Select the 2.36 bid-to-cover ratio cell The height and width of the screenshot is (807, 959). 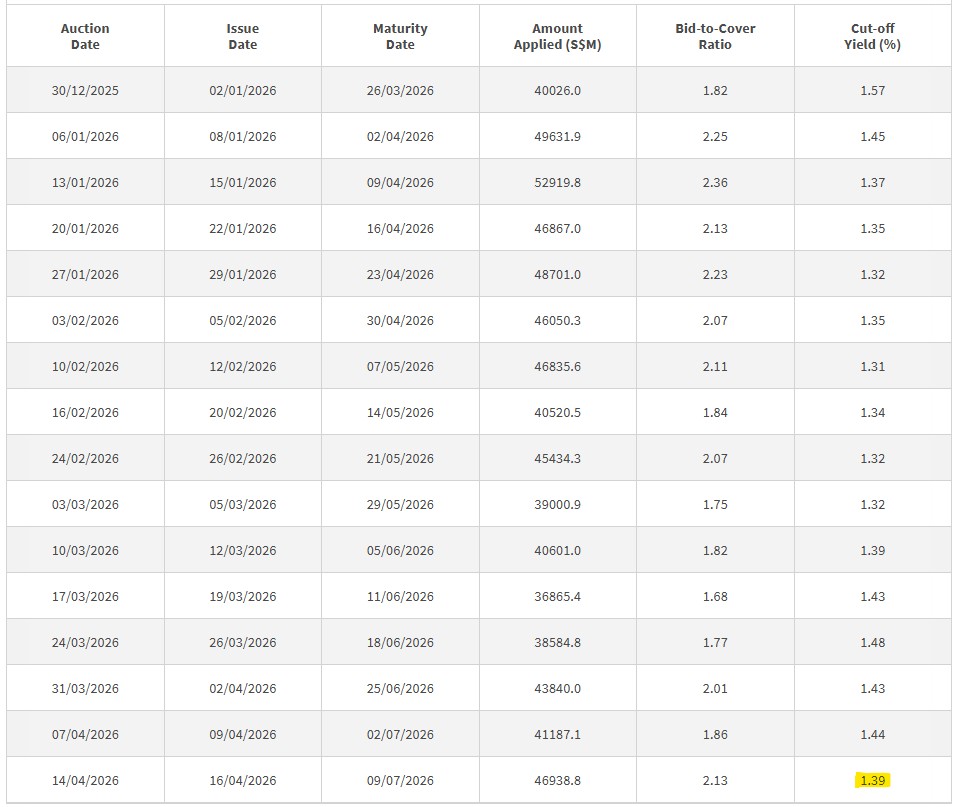[x=714, y=182]
